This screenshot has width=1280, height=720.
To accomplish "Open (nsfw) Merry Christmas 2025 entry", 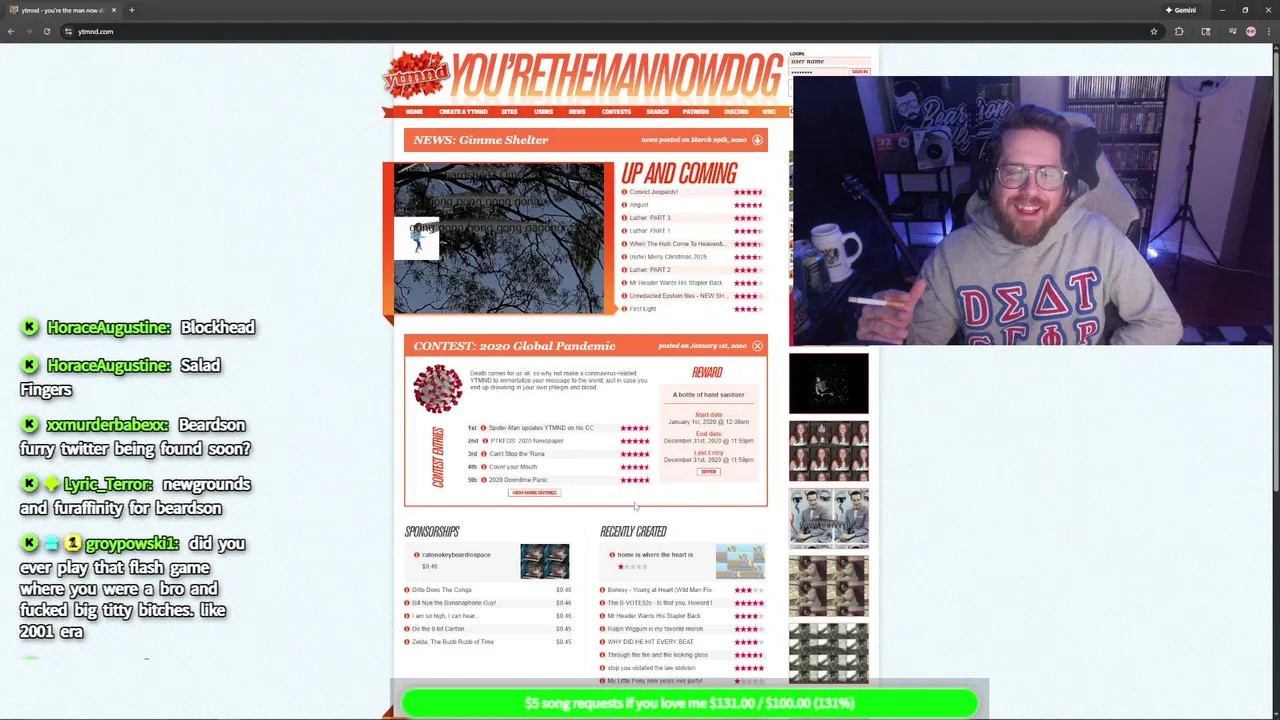I will (668, 257).
